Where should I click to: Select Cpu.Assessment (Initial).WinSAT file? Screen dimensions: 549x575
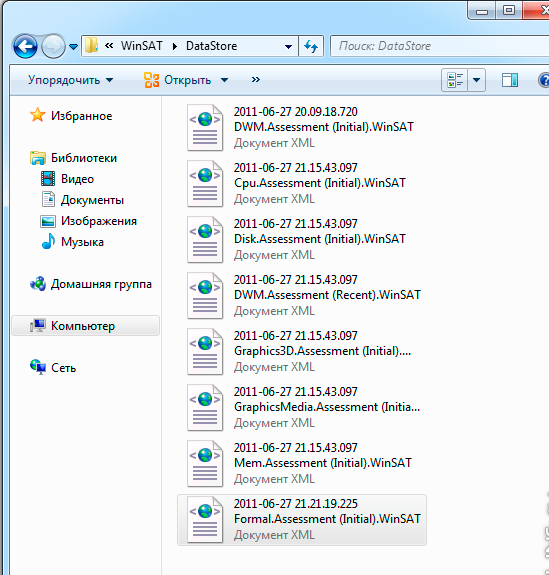click(302, 183)
